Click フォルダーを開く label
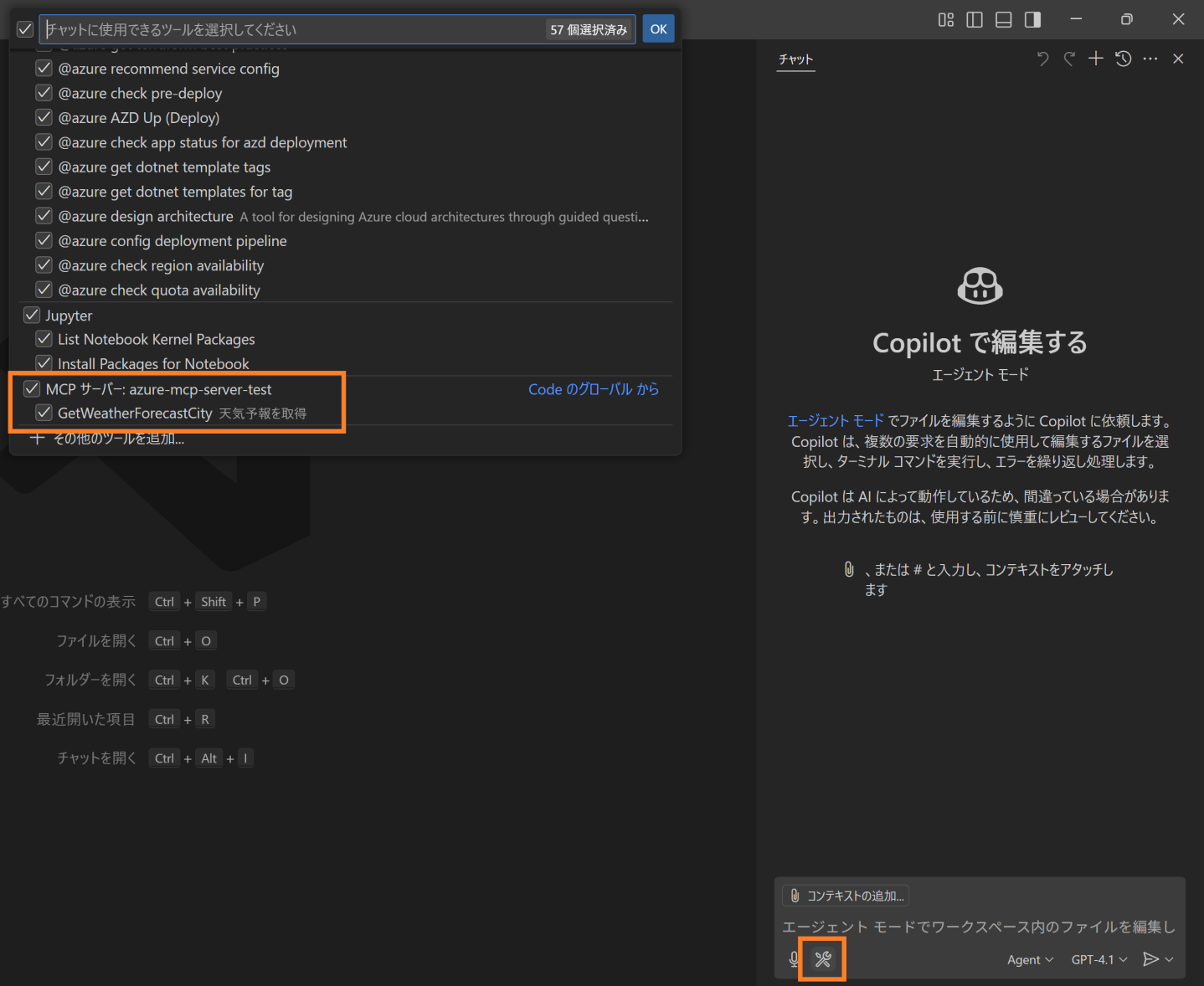This screenshot has height=986, width=1204. [90, 680]
